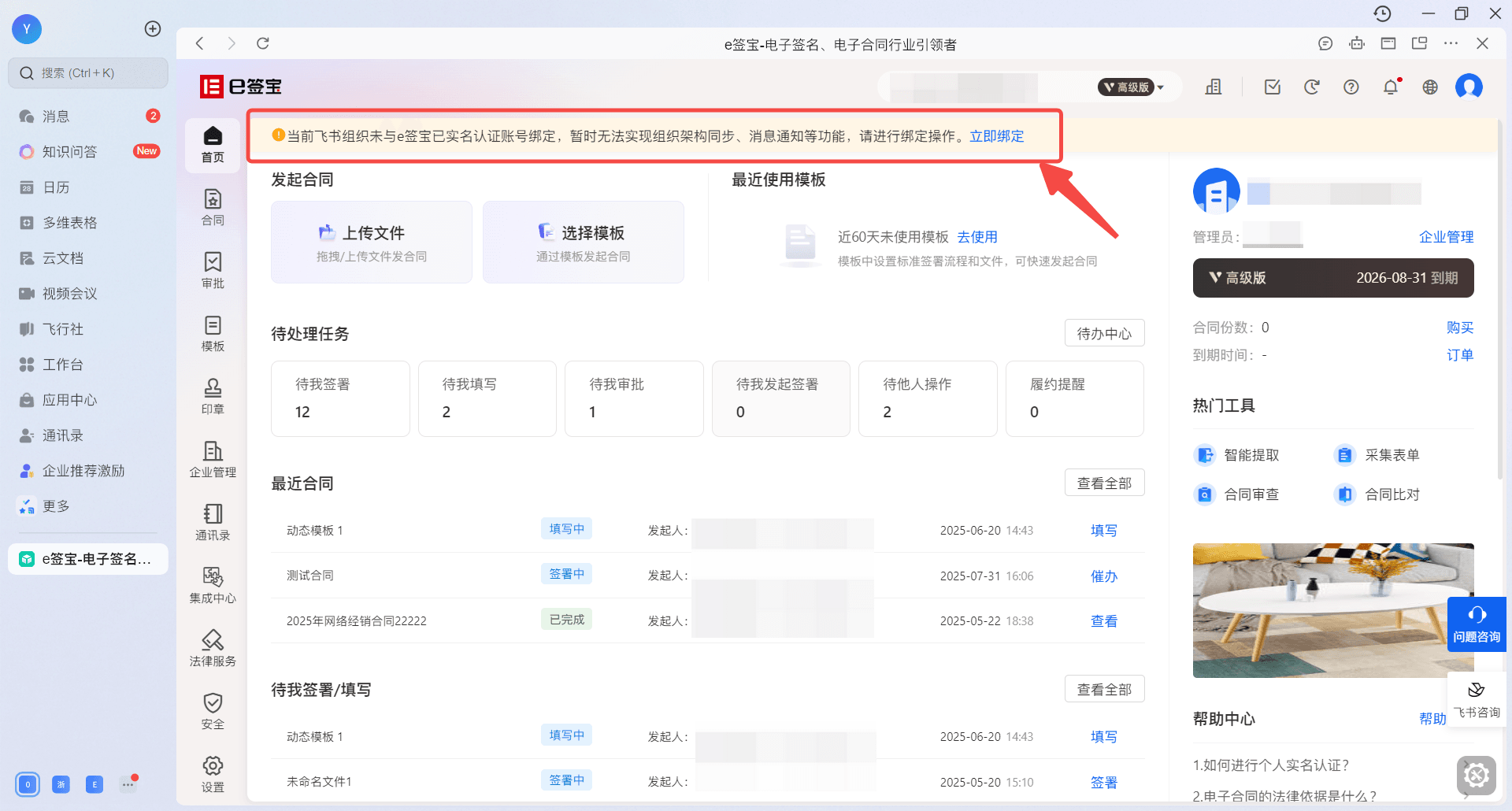Viewport: 1512px width, 811px height.
Task: Click 查看全部 for 待我签署/填写
Action: coord(1104,689)
